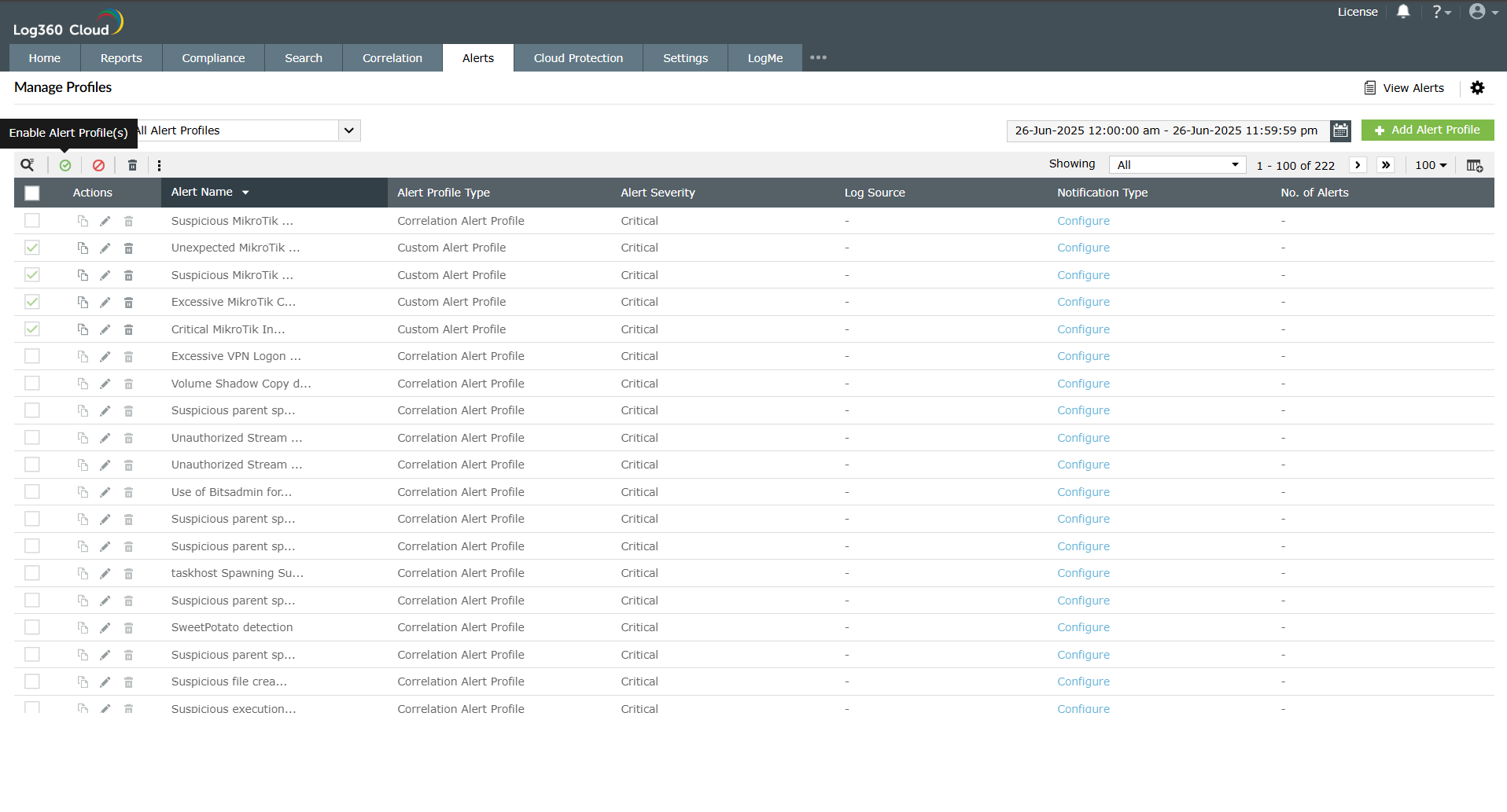Screen dimensions: 1507x812
Task: Toggle the select-all header checkbox
Action: 32,193
